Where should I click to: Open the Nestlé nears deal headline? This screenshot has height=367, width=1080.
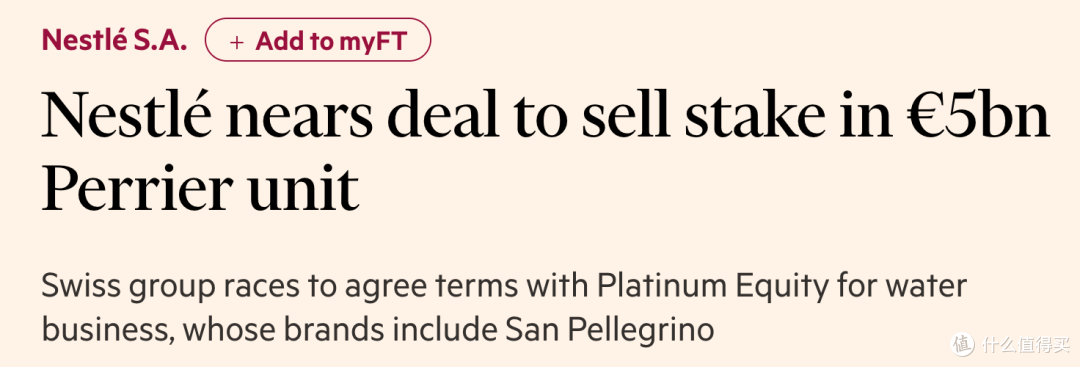(546, 150)
